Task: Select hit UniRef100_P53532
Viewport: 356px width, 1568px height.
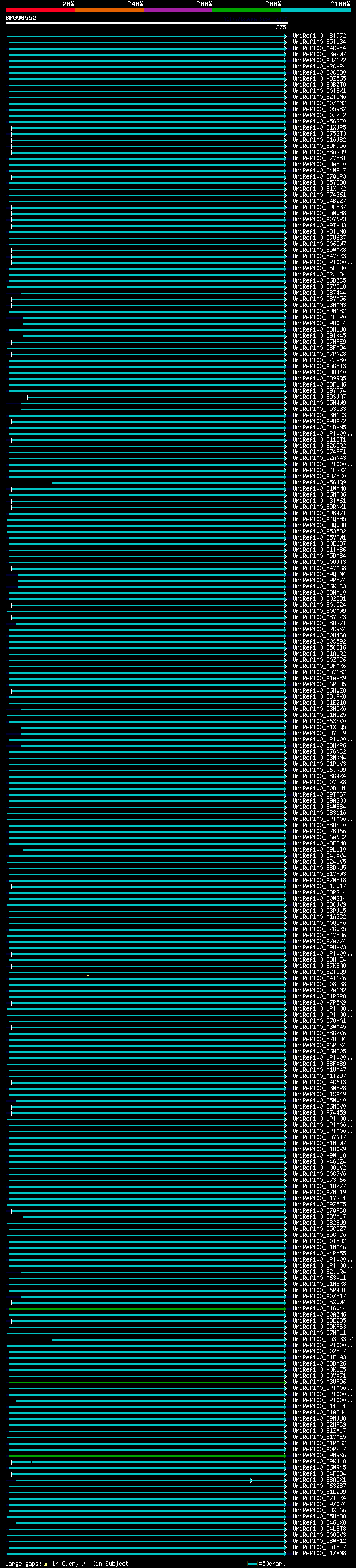Action: (319, 531)
